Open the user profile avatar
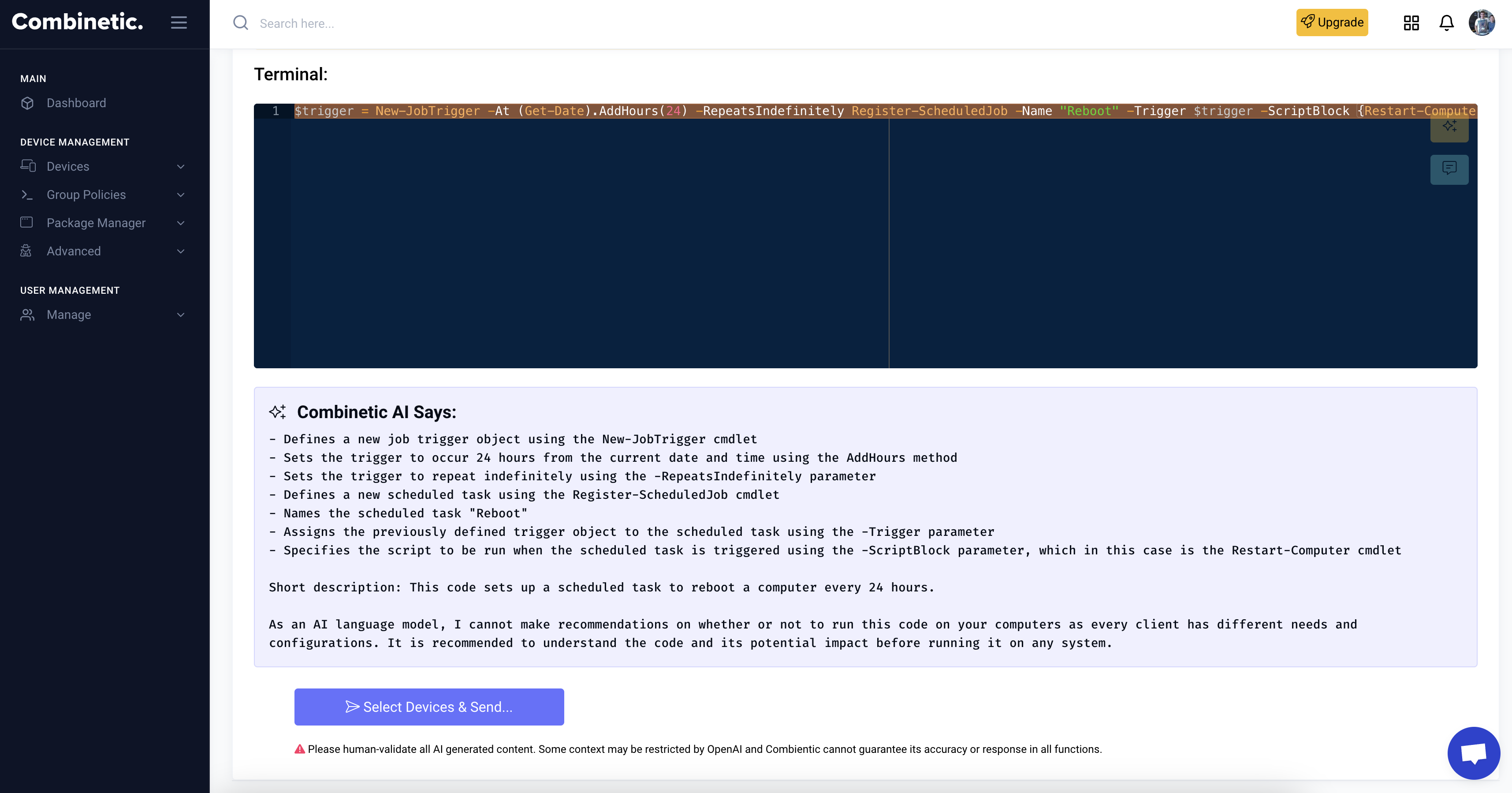This screenshot has height=793, width=1512. (x=1482, y=22)
